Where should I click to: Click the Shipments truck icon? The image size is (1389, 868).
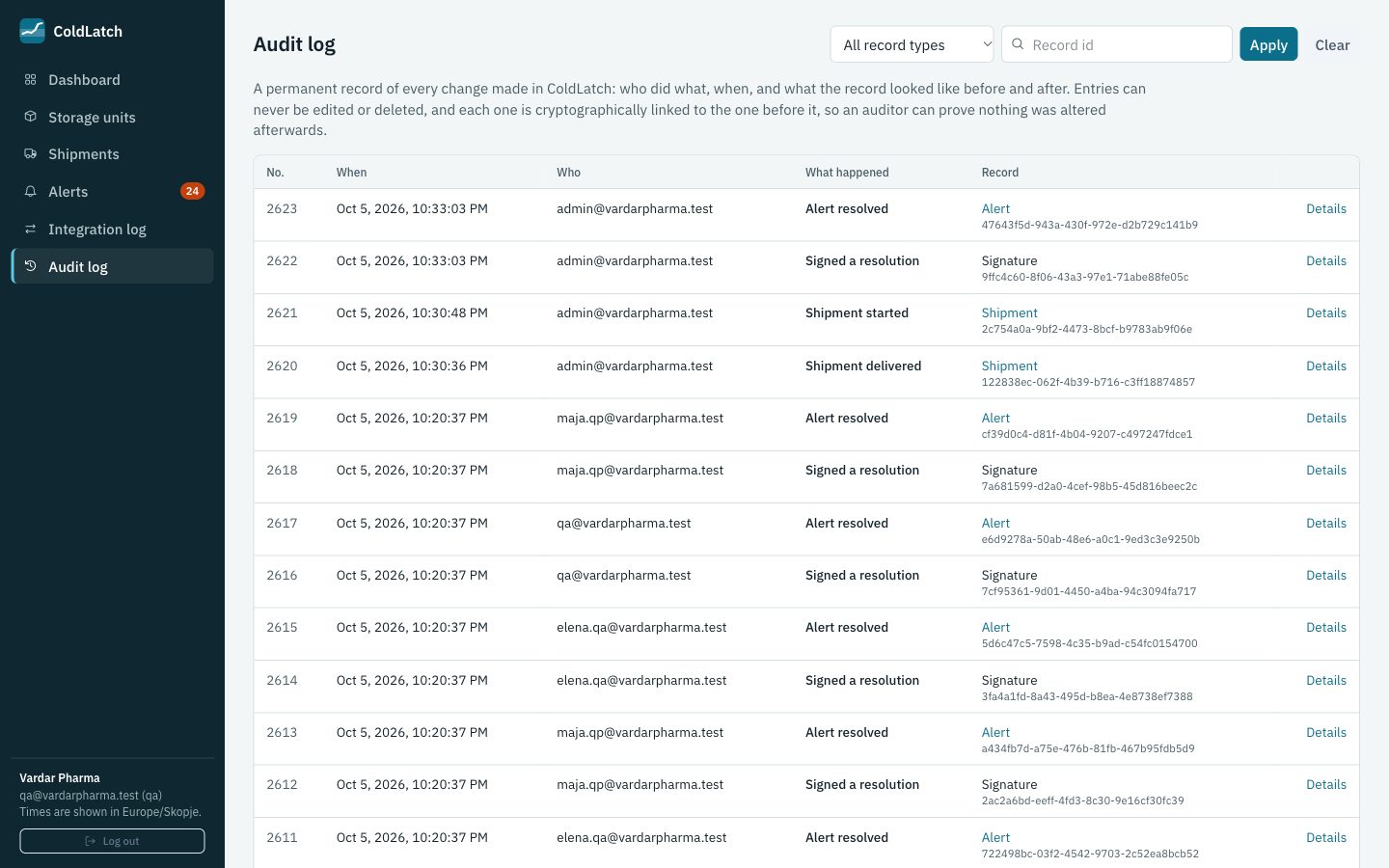click(x=30, y=154)
